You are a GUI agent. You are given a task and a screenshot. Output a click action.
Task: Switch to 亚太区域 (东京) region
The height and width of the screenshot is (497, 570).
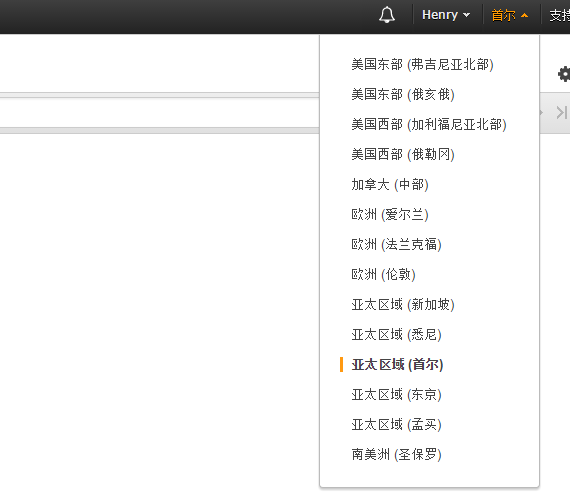[396, 394]
